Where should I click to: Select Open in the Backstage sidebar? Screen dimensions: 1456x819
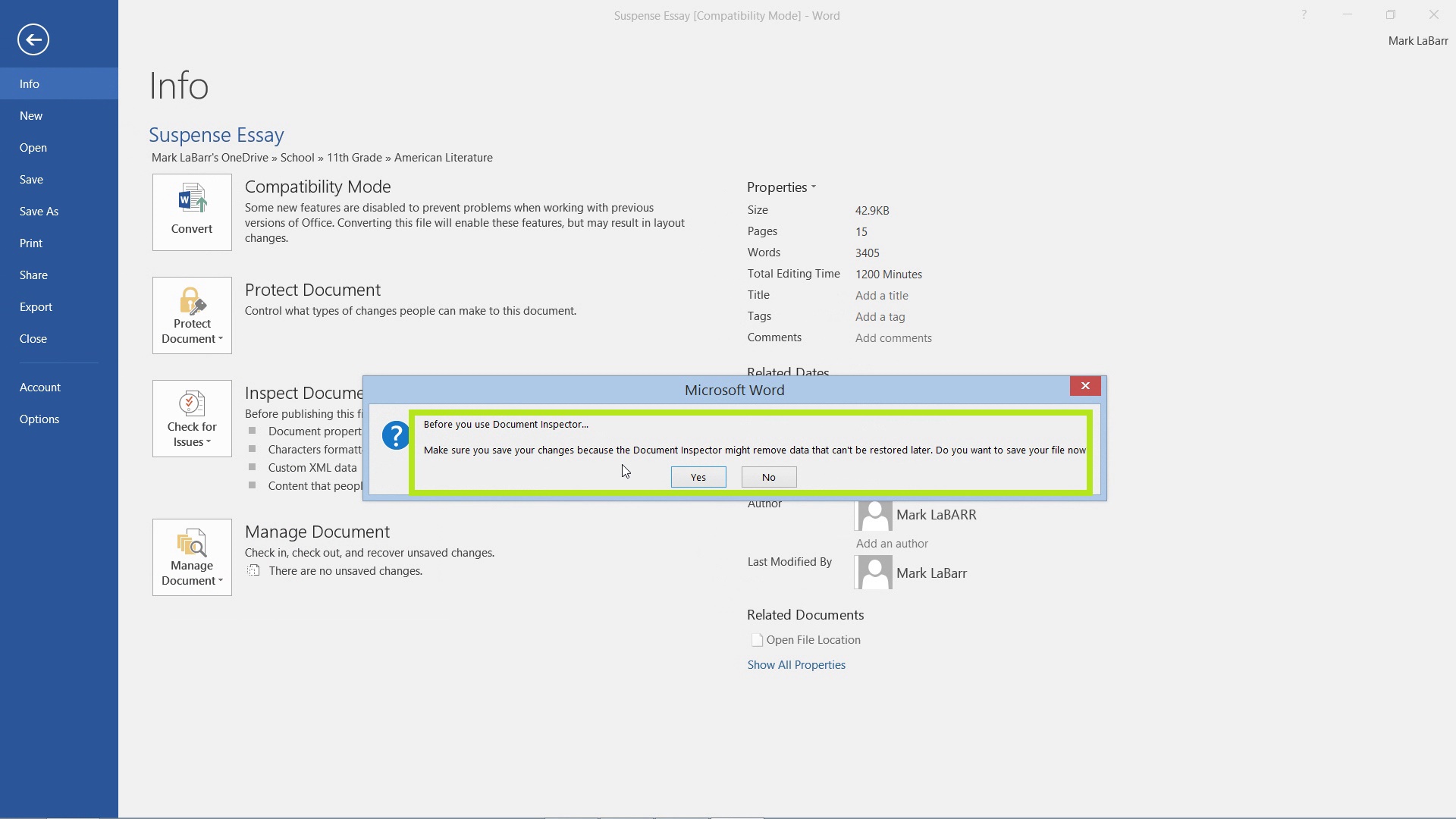point(59,147)
